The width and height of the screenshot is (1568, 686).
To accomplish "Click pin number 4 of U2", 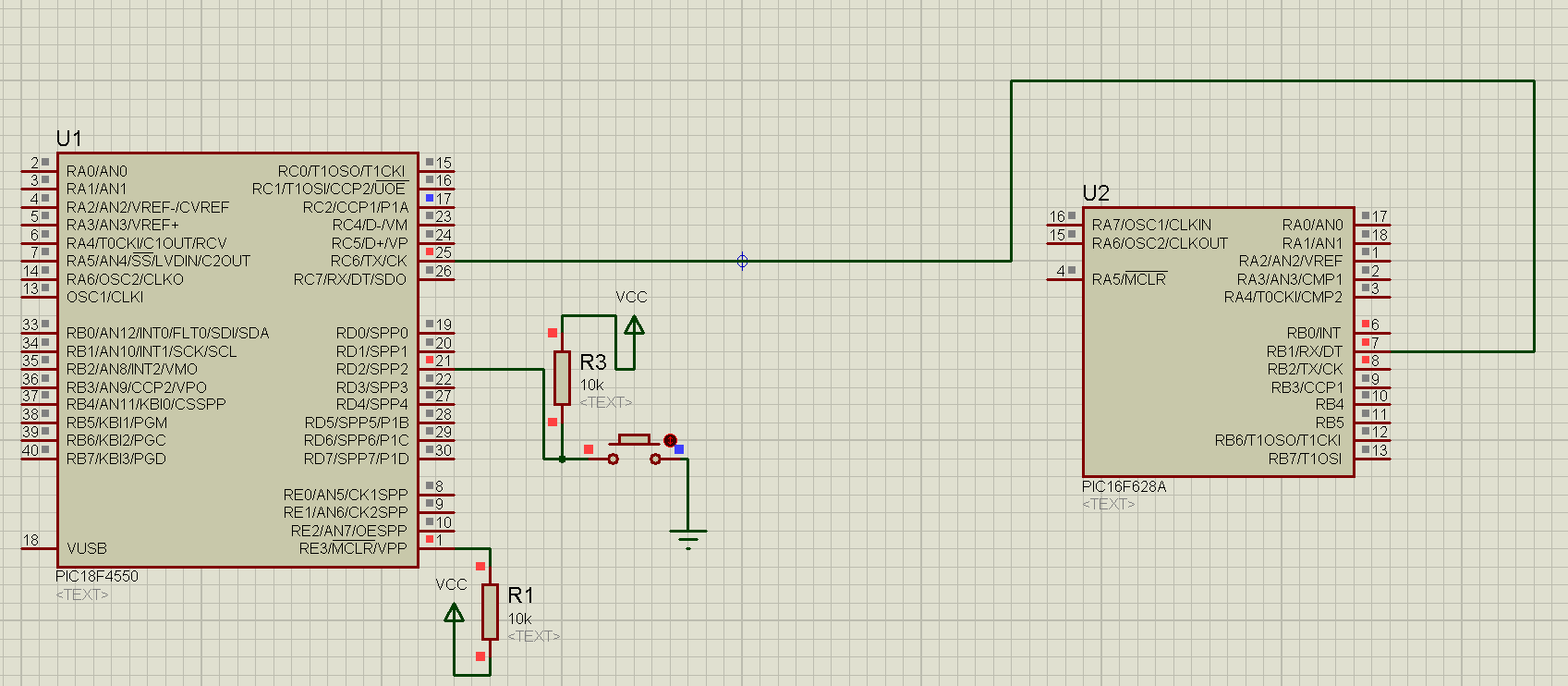I will 1062,271.
